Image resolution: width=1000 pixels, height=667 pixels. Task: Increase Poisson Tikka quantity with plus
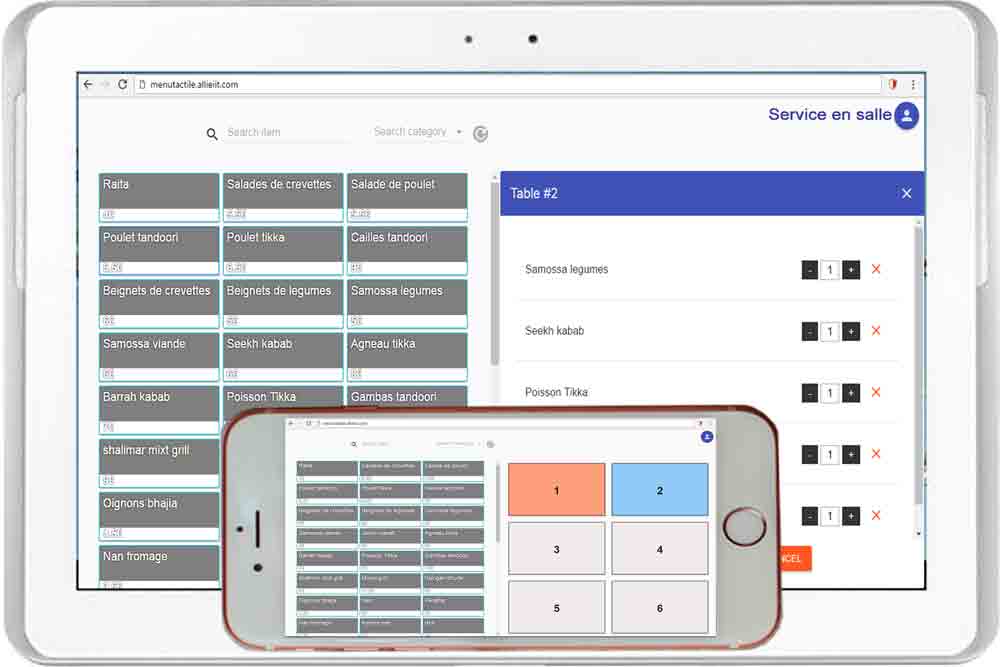(851, 393)
